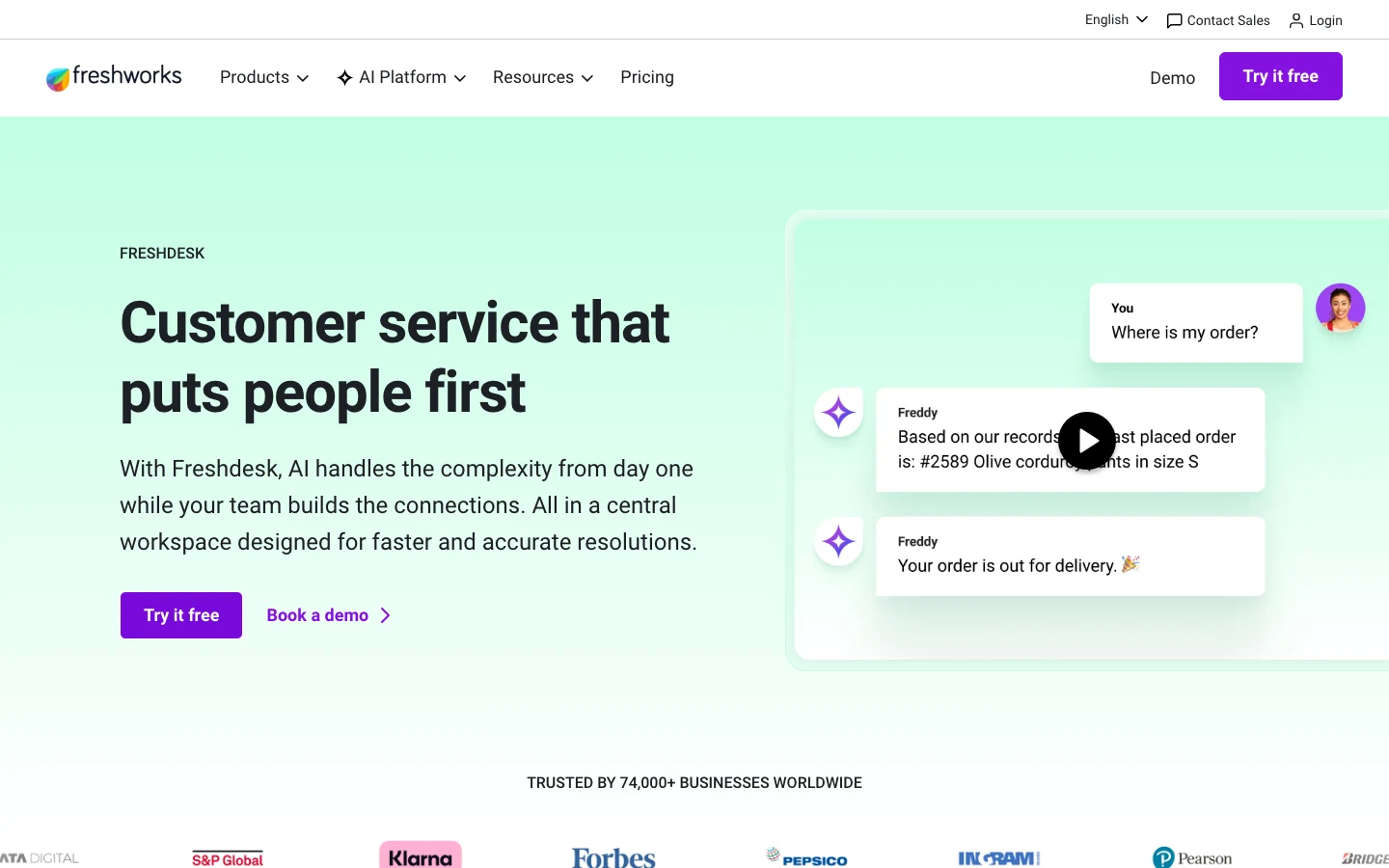This screenshot has height=868, width=1389.
Task: Click the Klarna logo
Action: click(421, 855)
